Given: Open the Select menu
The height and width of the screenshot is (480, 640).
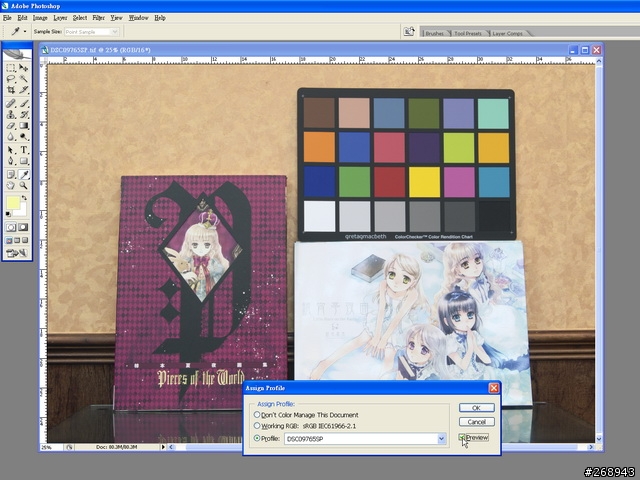Looking at the screenshot, I should (80, 18).
